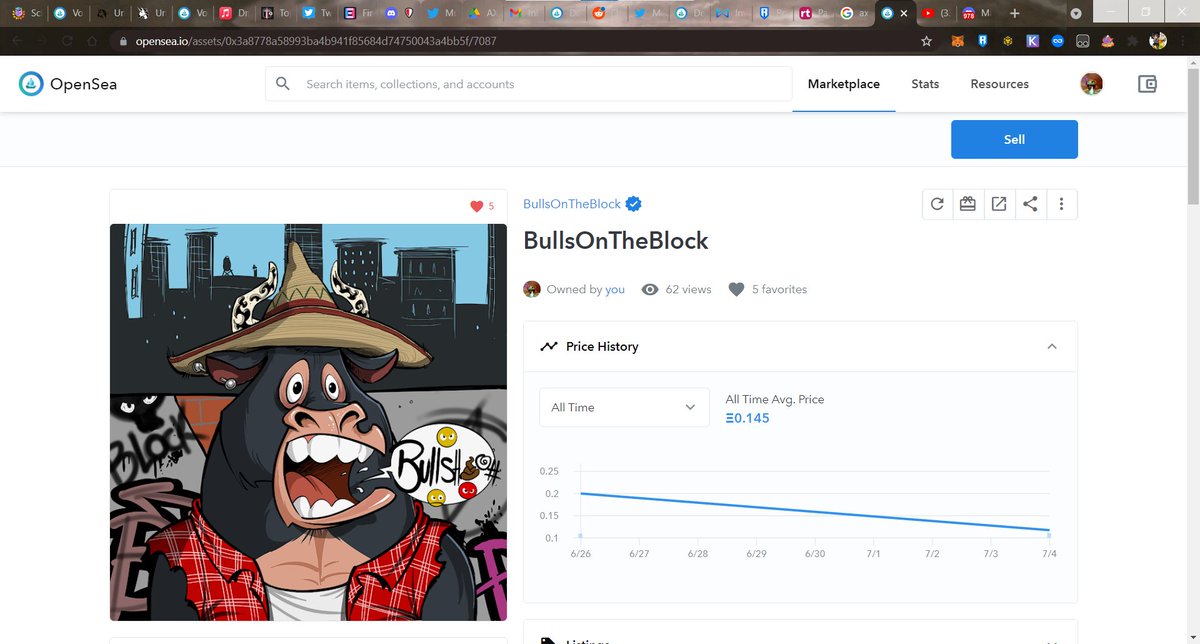This screenshot has width=1200, height=644.
Task: Click the "62 views" text
Action: (x=688, y=289)
